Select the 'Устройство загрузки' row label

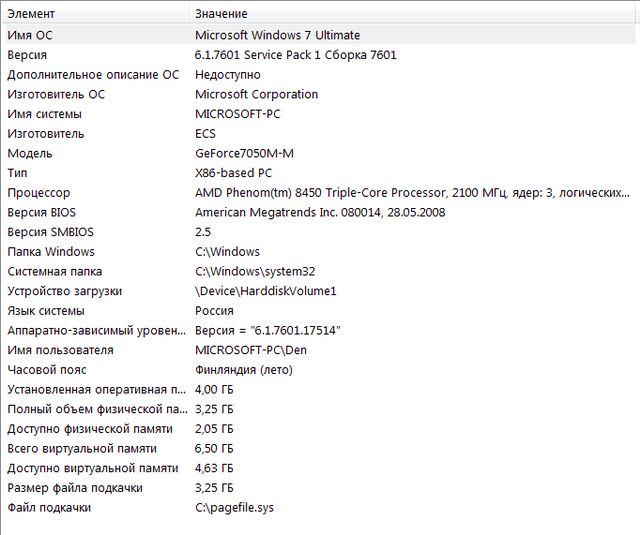64,291
